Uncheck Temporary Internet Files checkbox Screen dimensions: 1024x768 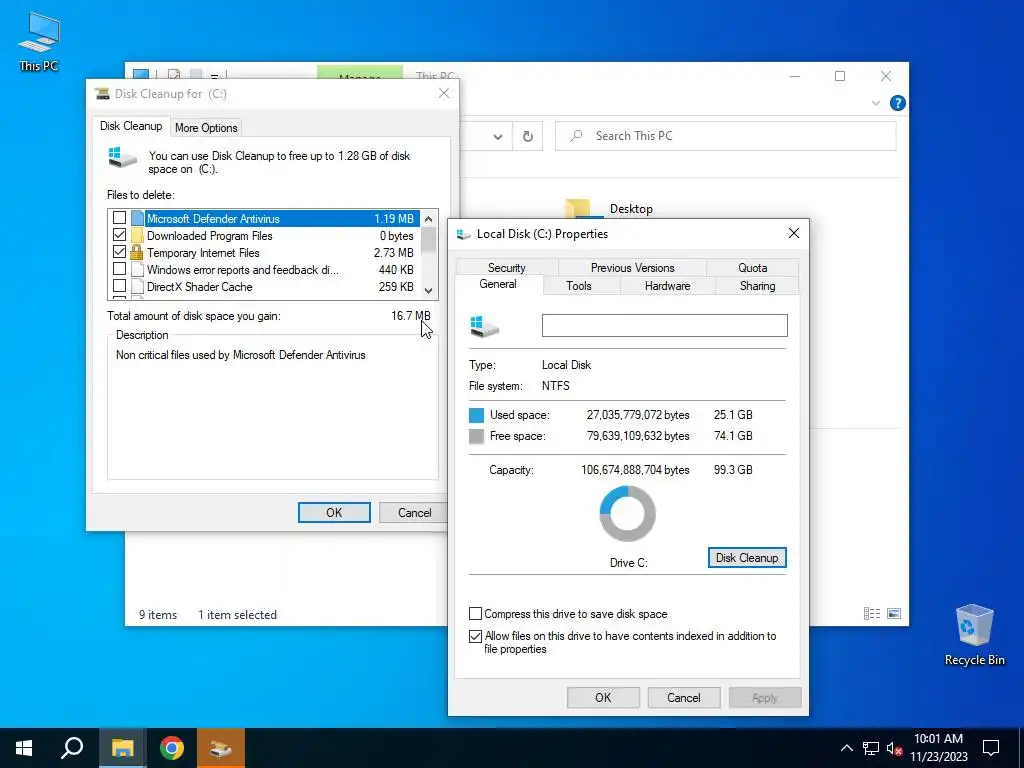tap(120, 251)
